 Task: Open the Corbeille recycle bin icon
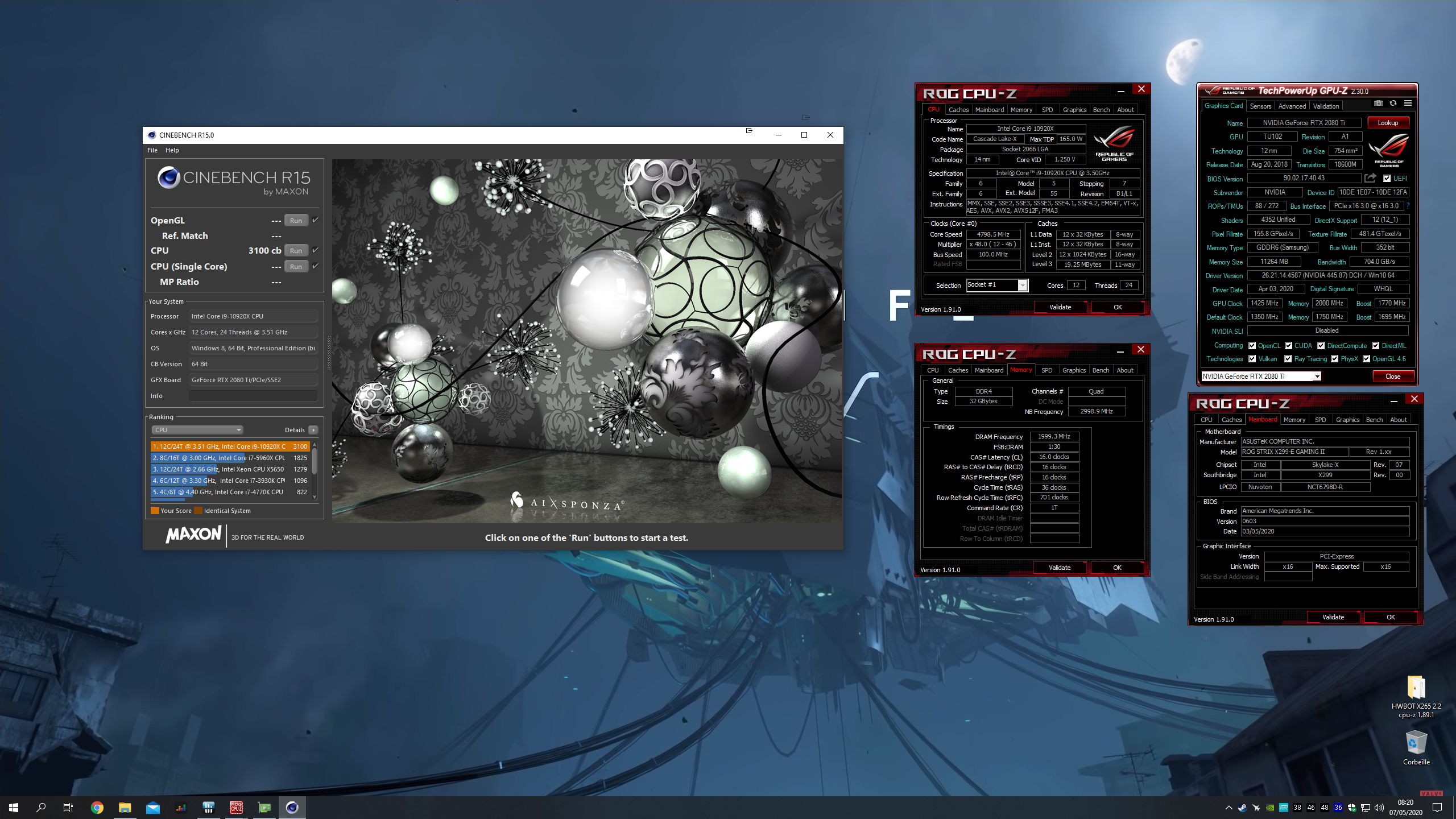(x=1416, y=747)
